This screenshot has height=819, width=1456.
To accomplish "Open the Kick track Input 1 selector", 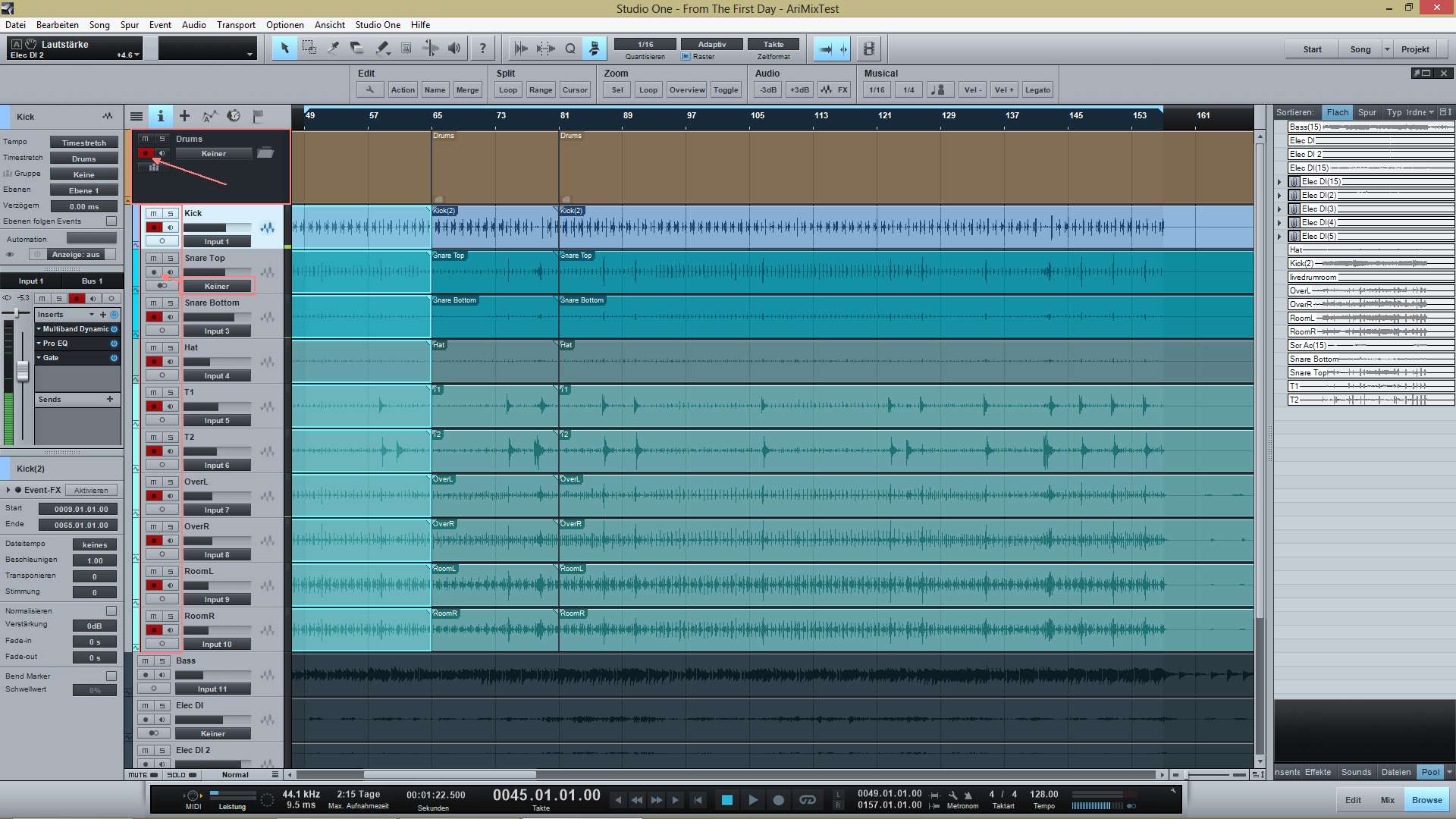I will click(x=216, y=241).
